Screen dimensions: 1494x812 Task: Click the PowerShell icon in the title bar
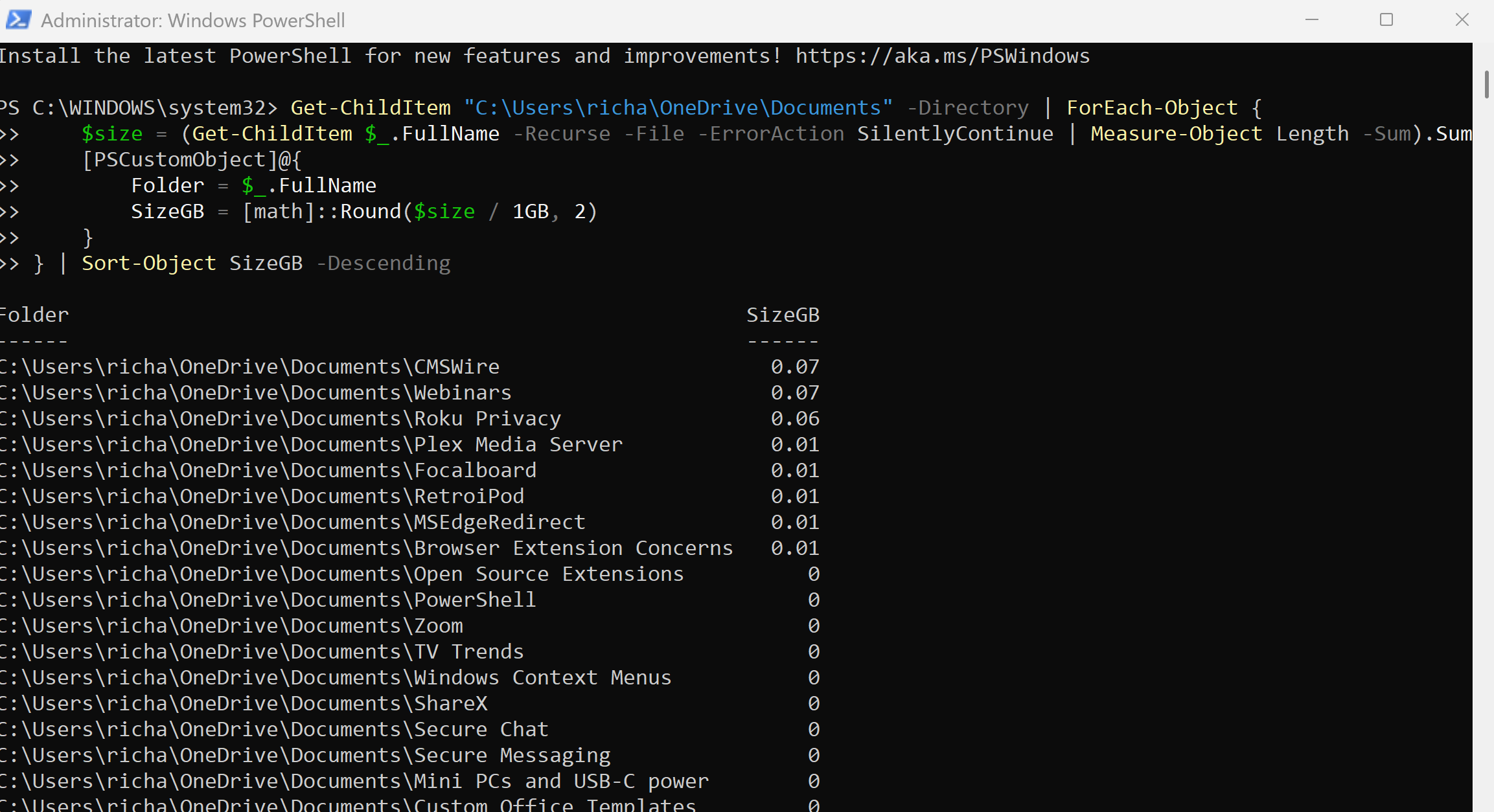pos(18,20)
